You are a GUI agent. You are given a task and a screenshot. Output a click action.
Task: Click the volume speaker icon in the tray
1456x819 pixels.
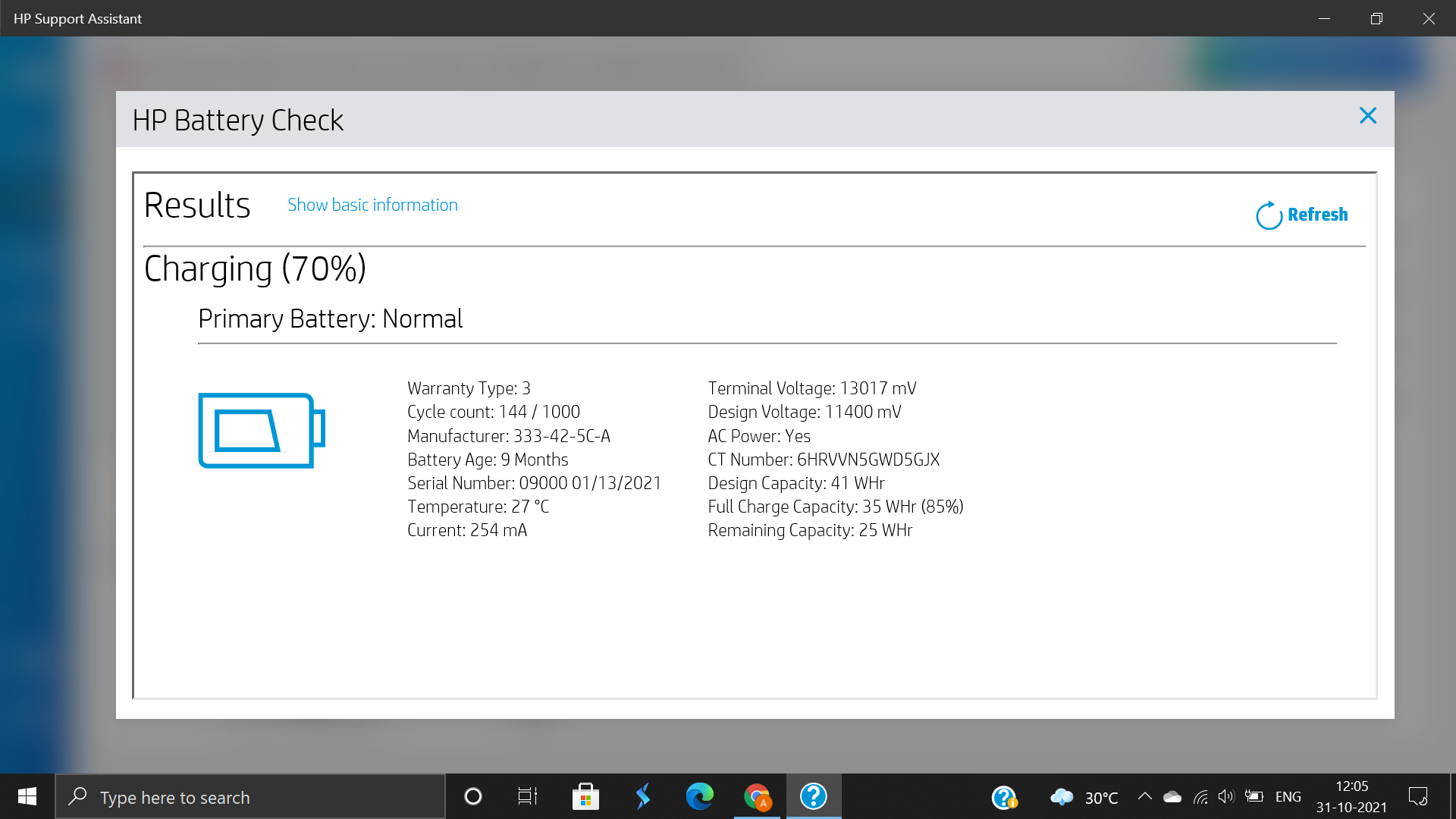click(1226, 797)
